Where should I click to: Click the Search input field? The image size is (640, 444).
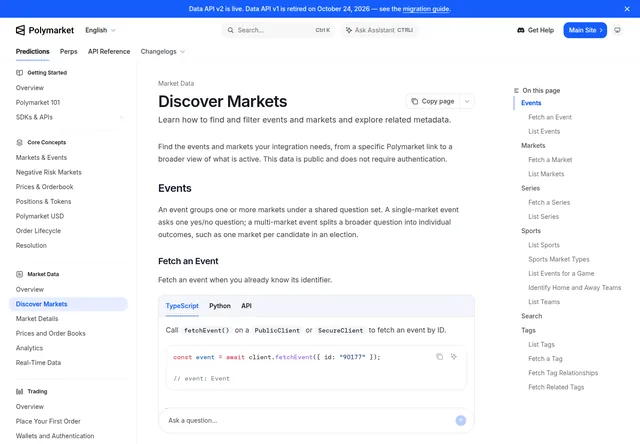pyautogui.click(x=278, y=30)
